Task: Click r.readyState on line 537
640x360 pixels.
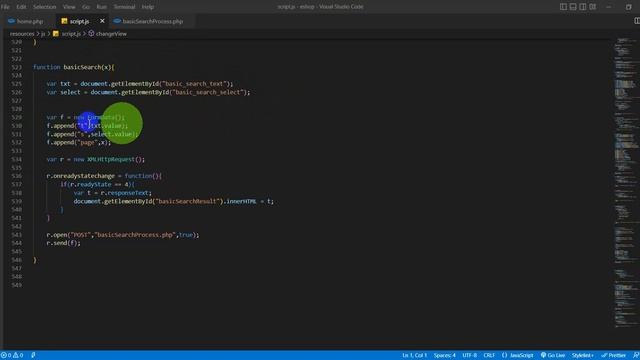Action: tap(90, 184)
